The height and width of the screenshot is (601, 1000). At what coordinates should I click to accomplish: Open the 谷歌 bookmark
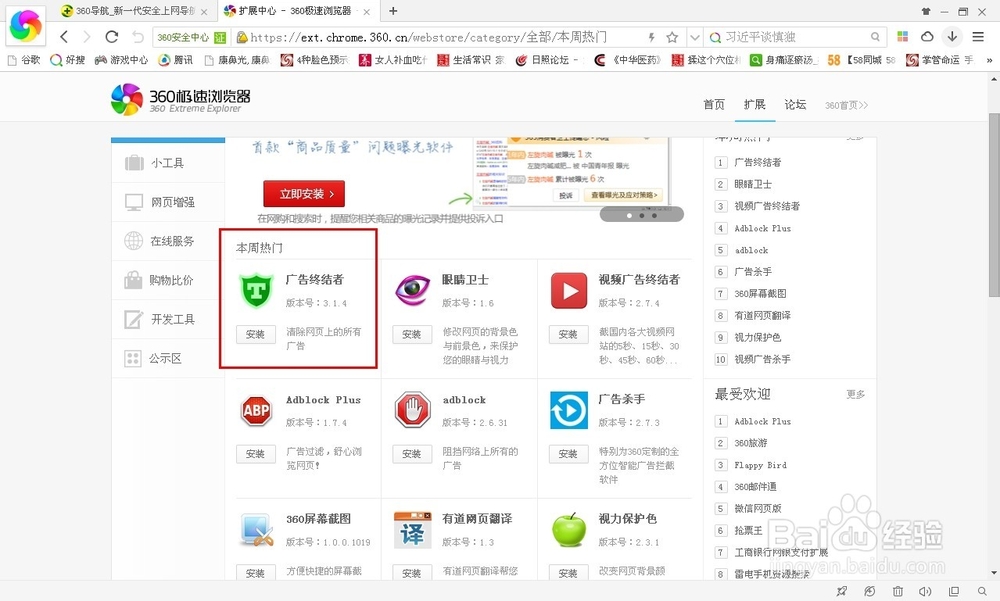pyautogui.click(x=24, y=60)
